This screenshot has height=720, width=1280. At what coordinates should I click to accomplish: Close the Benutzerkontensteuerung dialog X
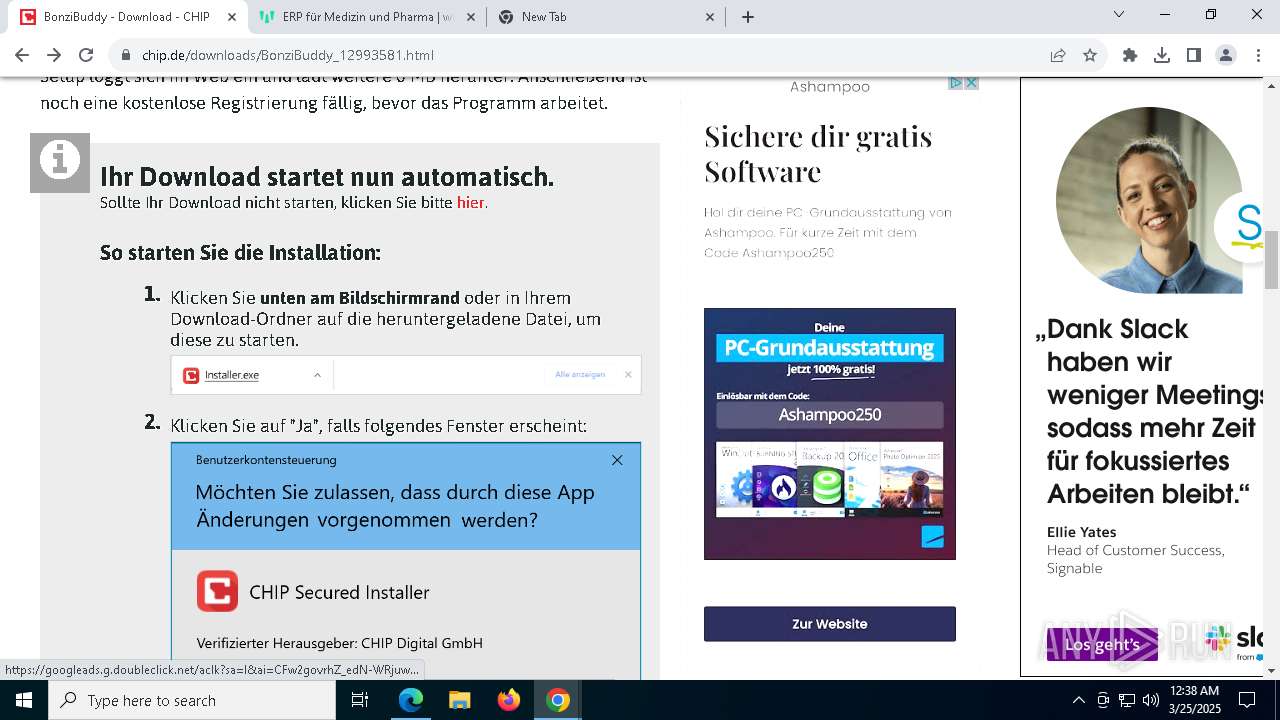click(617, 460)
